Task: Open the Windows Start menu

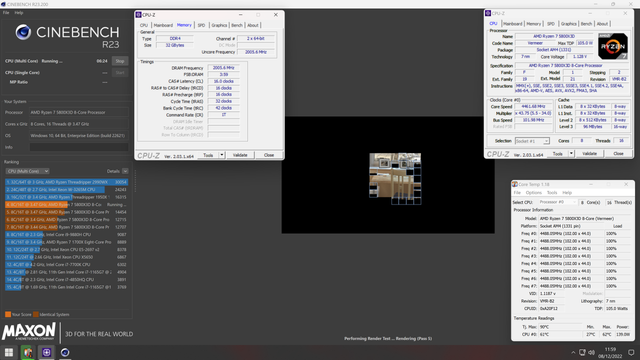Action: [9, 352]
